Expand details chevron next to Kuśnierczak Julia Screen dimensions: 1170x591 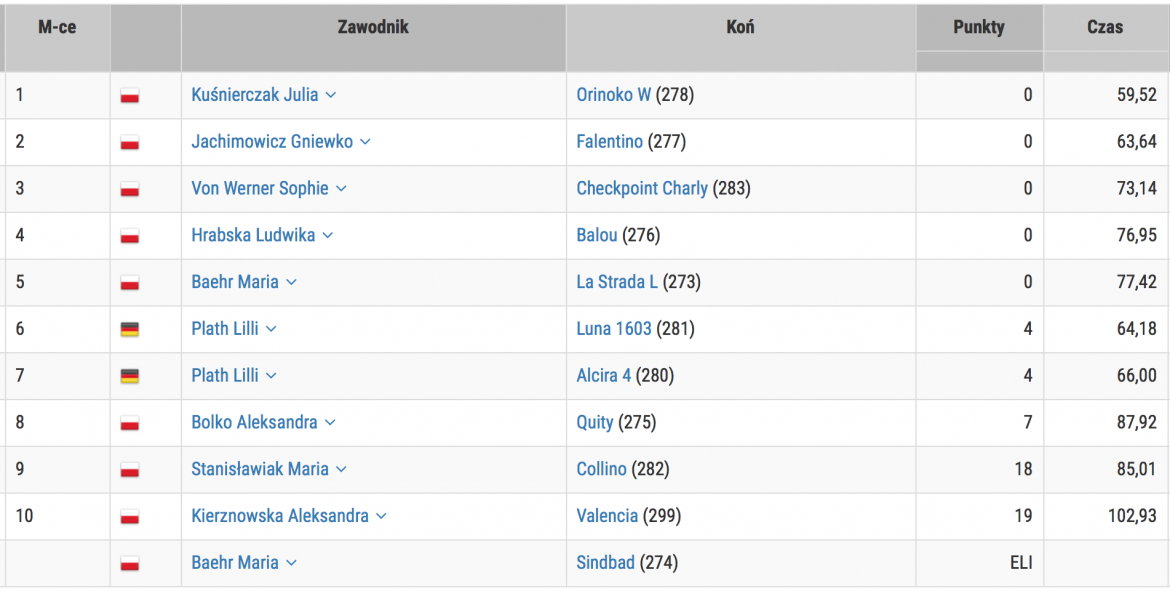coord(331,96)
